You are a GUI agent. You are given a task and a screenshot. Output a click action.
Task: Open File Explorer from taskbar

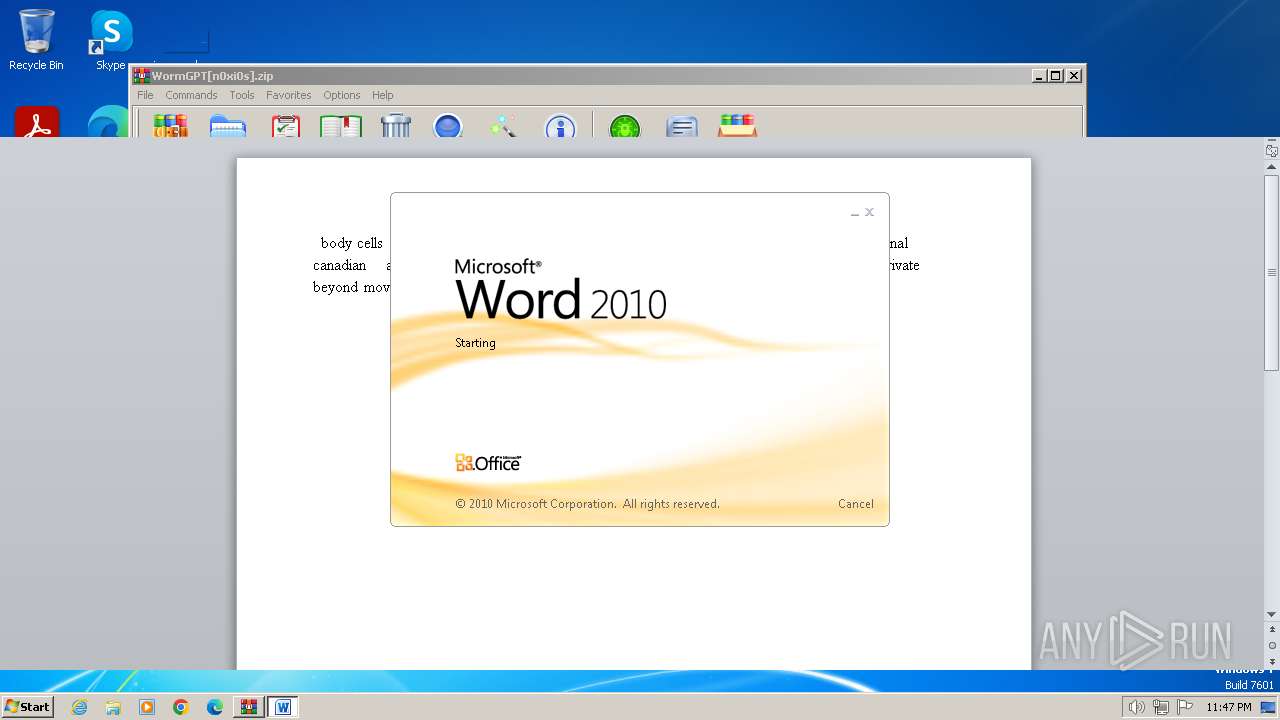113,707
